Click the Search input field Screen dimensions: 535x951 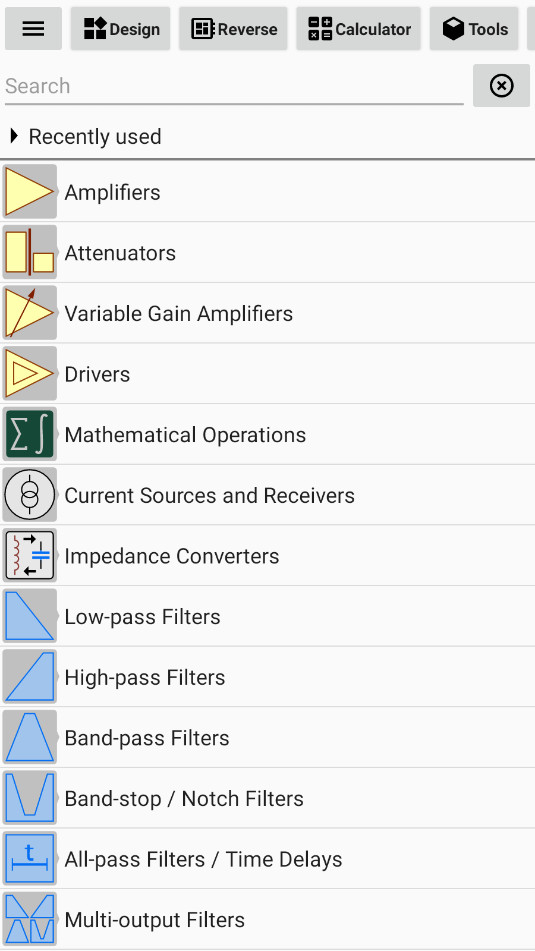[234, 86]
